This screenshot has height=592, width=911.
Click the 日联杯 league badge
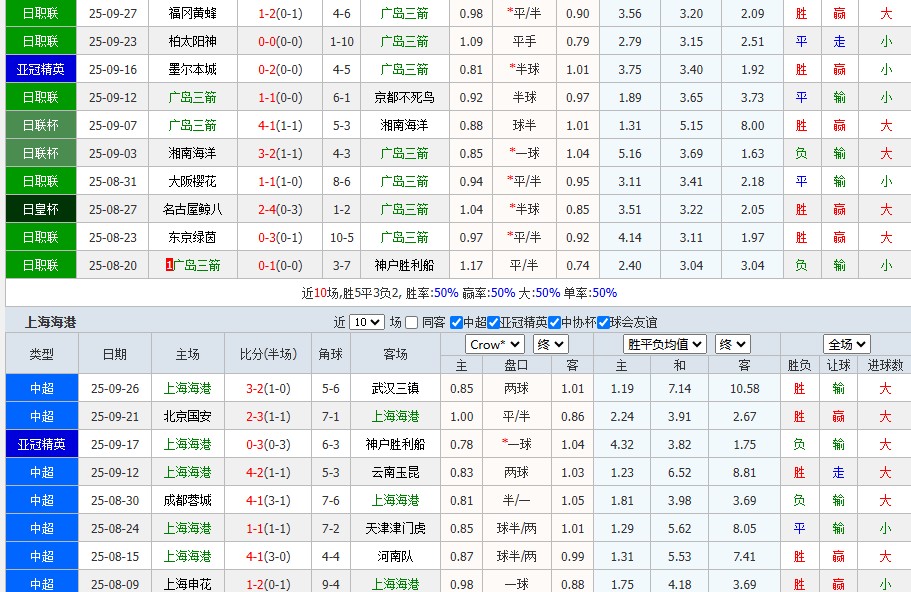pos(40,124)
